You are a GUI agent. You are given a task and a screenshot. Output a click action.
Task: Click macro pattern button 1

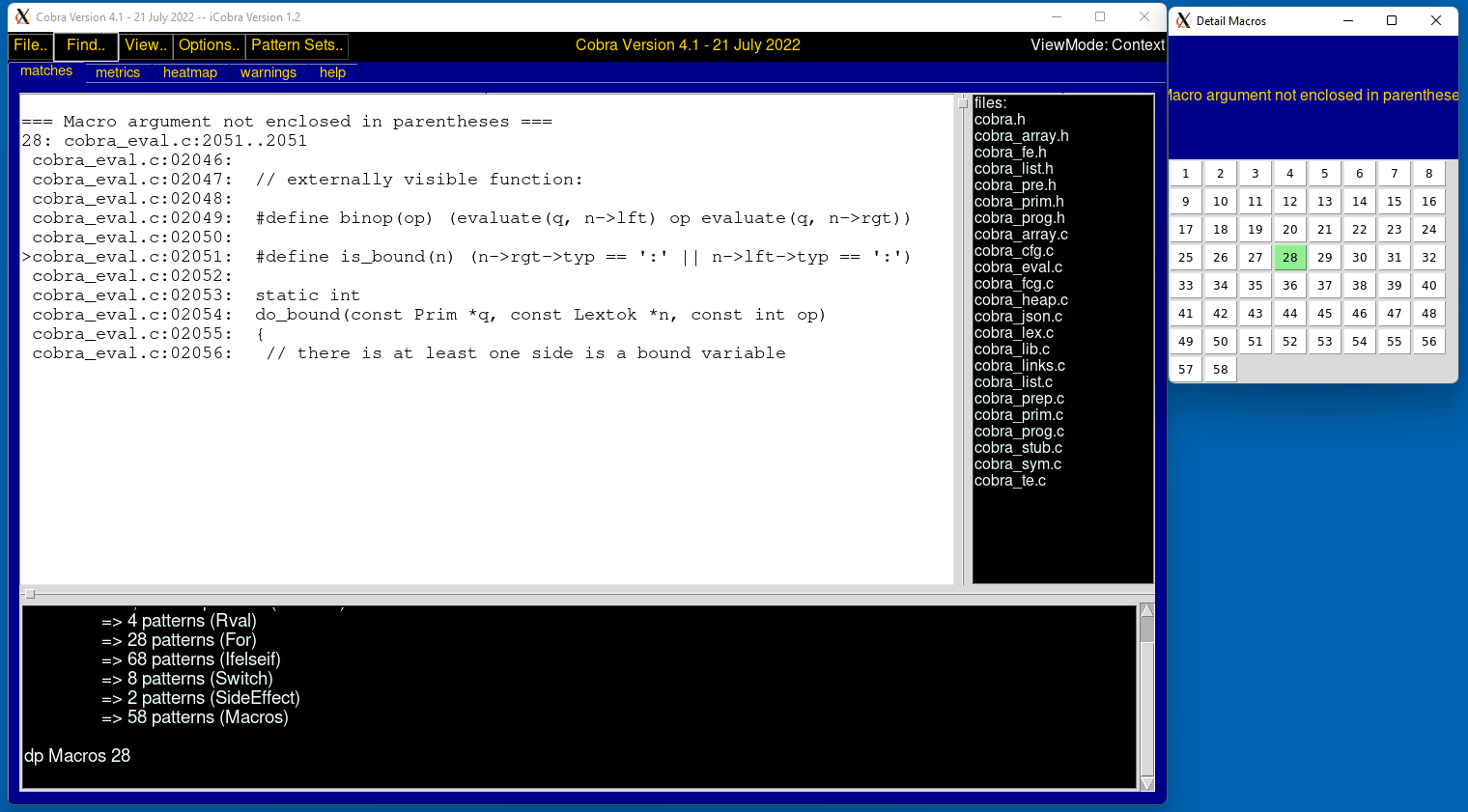tap(1185, 174)
